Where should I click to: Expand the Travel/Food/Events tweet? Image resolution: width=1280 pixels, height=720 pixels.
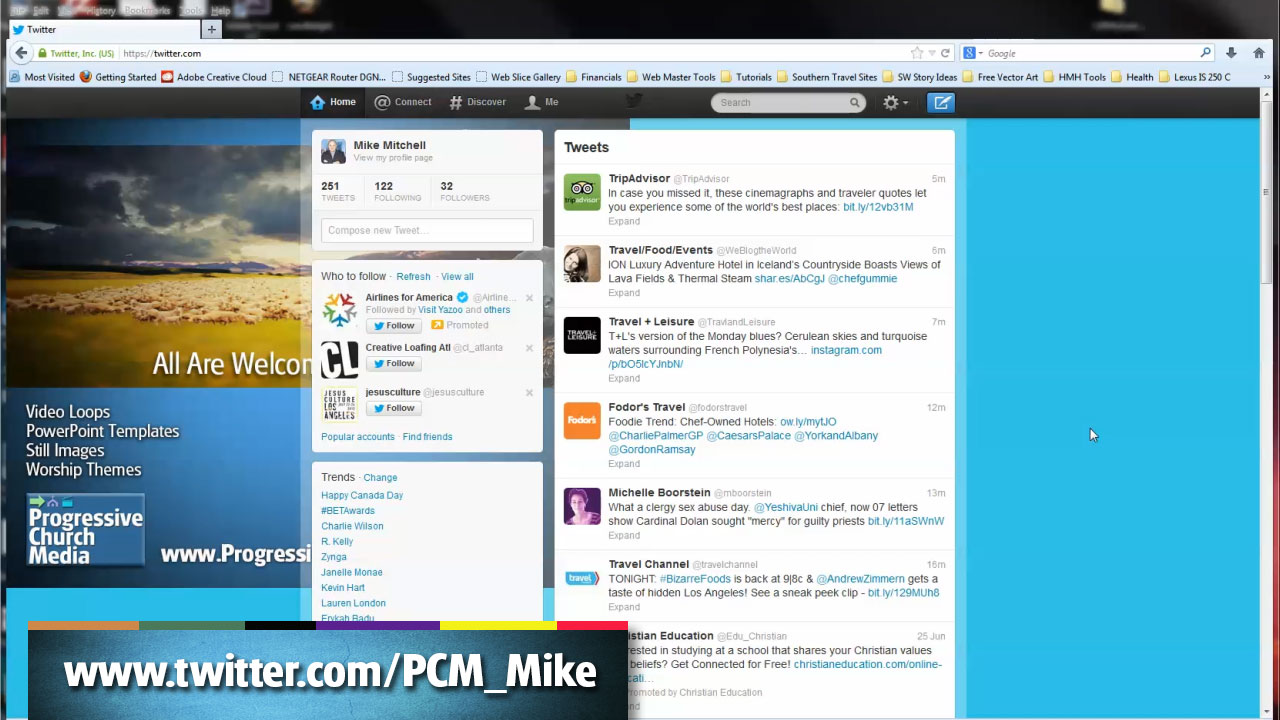tap(624, 293)
